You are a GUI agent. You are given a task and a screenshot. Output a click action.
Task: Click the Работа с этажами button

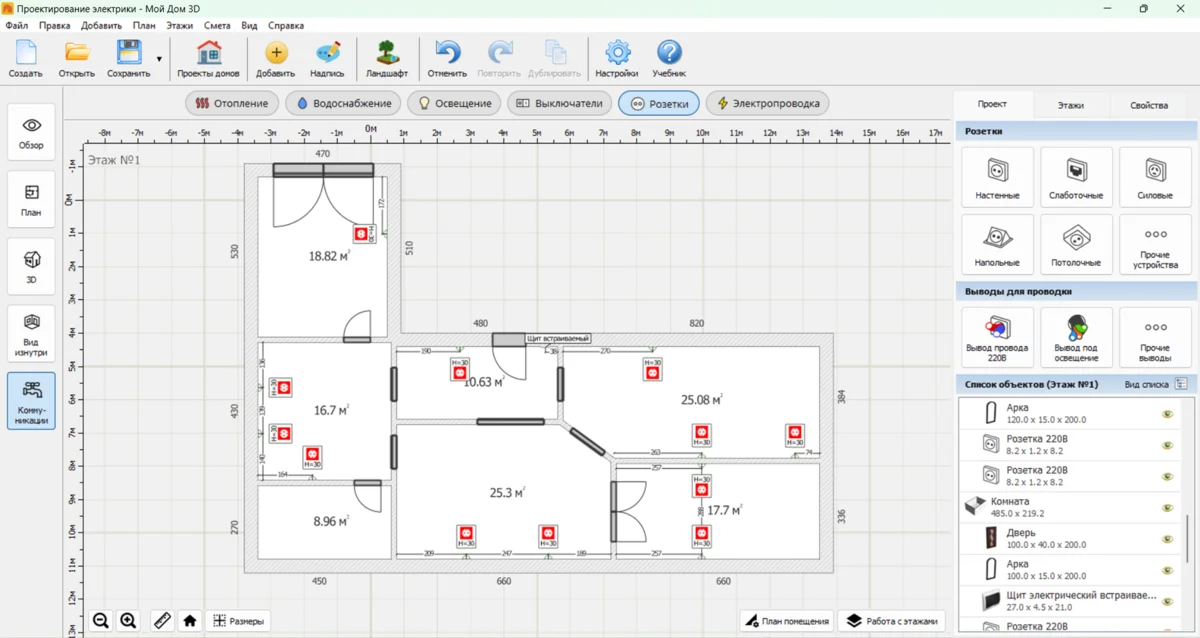(892, 621)
